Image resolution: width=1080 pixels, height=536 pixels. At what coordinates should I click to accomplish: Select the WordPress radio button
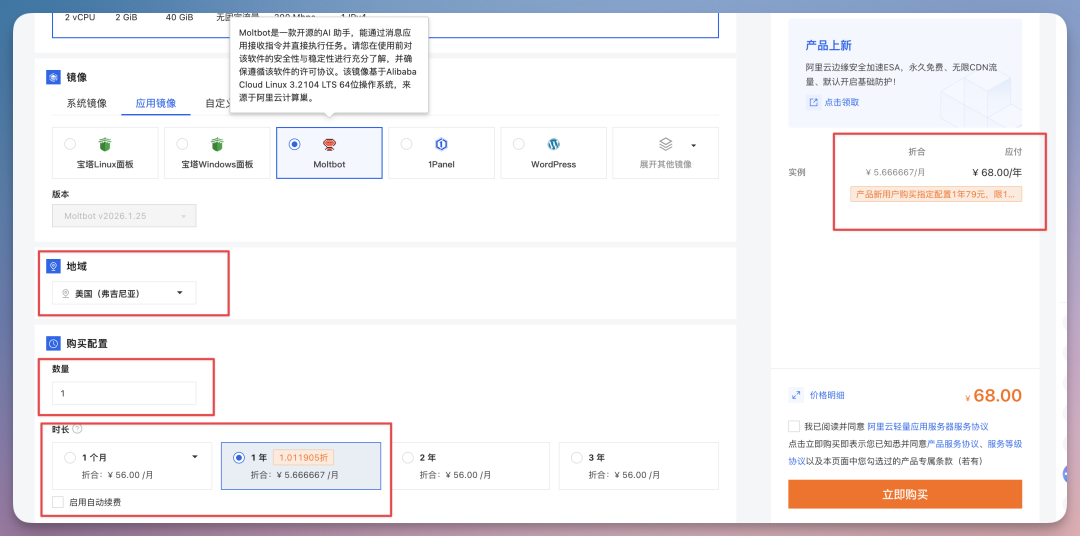tap(518, 144)
